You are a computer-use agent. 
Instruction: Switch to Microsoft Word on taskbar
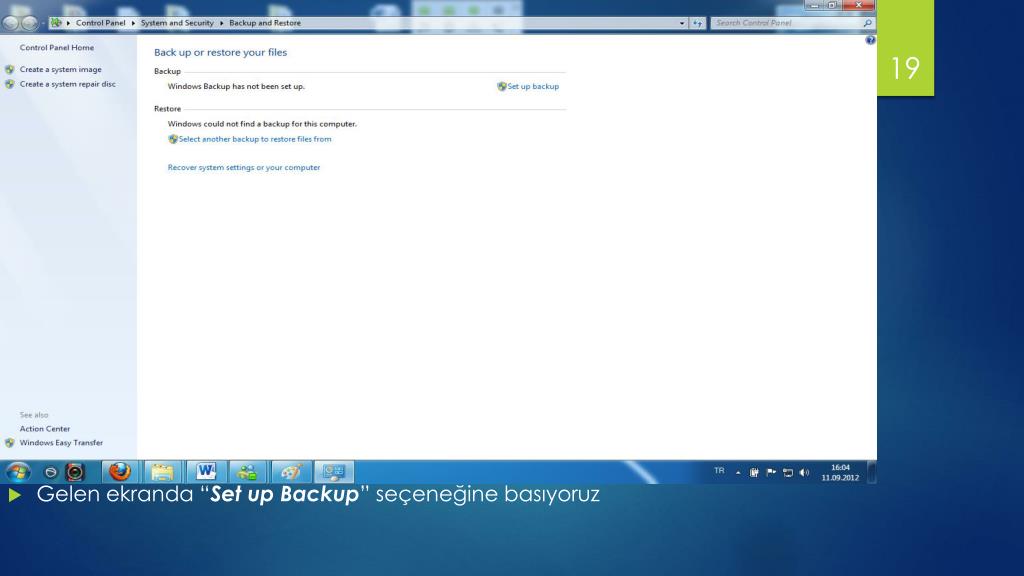[206, 472]
